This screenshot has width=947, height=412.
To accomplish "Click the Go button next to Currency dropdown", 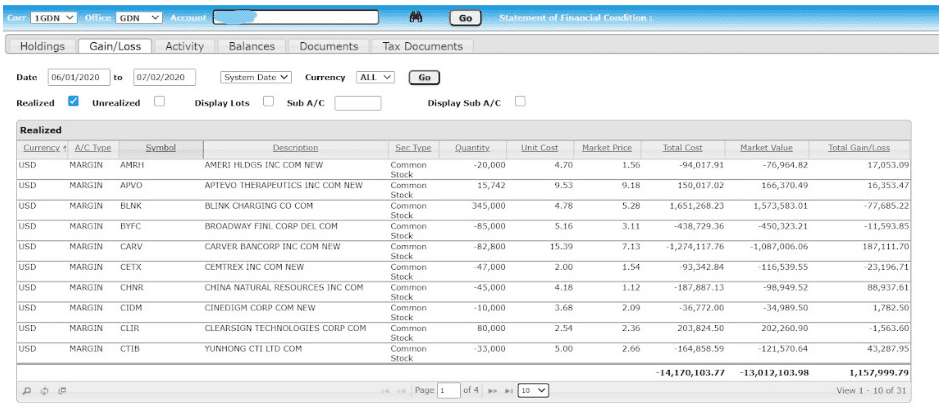I will click(x=424, y=77).
